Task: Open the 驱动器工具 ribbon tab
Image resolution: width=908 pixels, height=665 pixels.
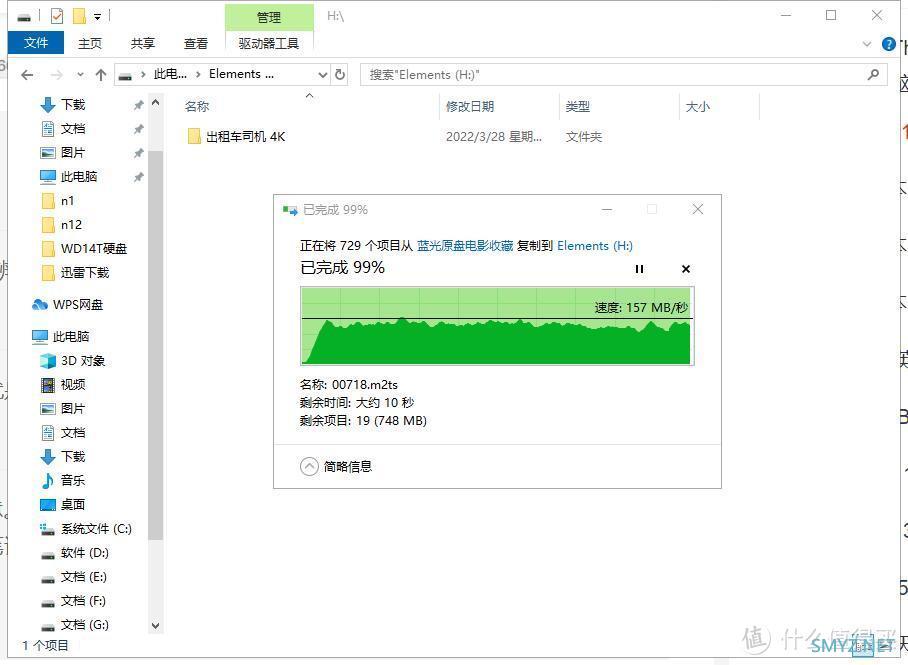Action: (x=269, y=43)
